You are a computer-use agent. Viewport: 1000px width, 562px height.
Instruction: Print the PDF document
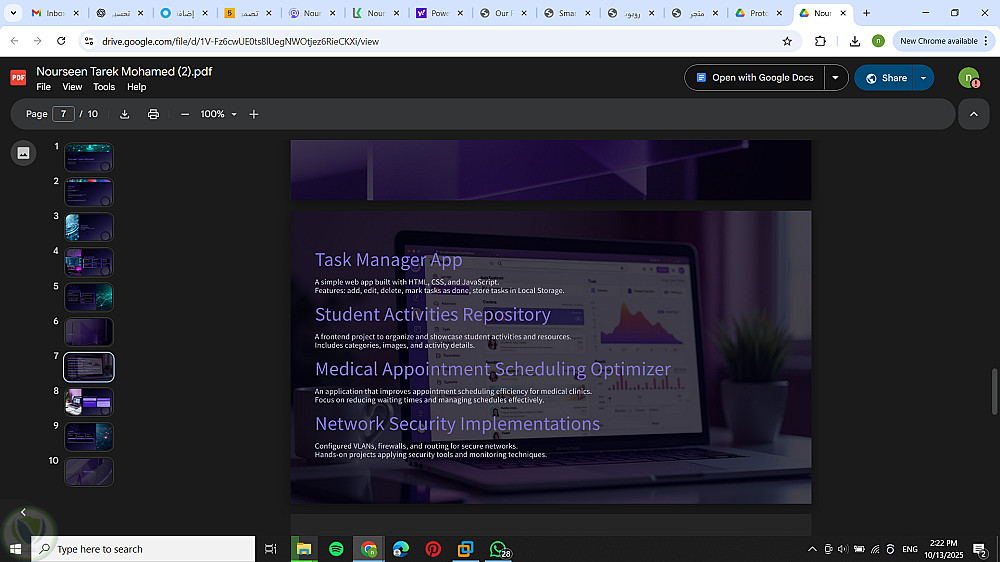153,114
